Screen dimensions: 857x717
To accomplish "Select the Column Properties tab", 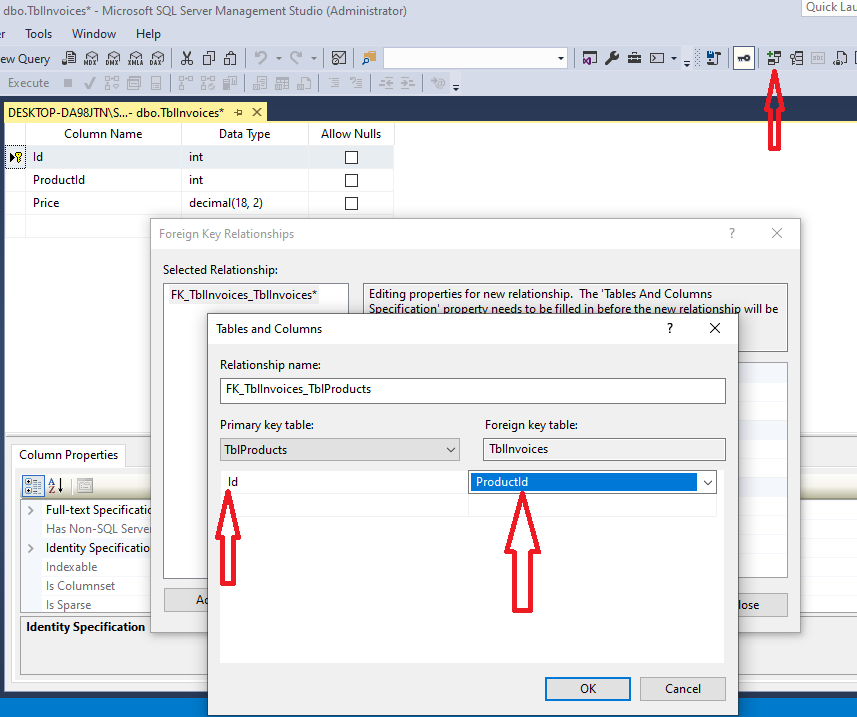I will (68, 455).
